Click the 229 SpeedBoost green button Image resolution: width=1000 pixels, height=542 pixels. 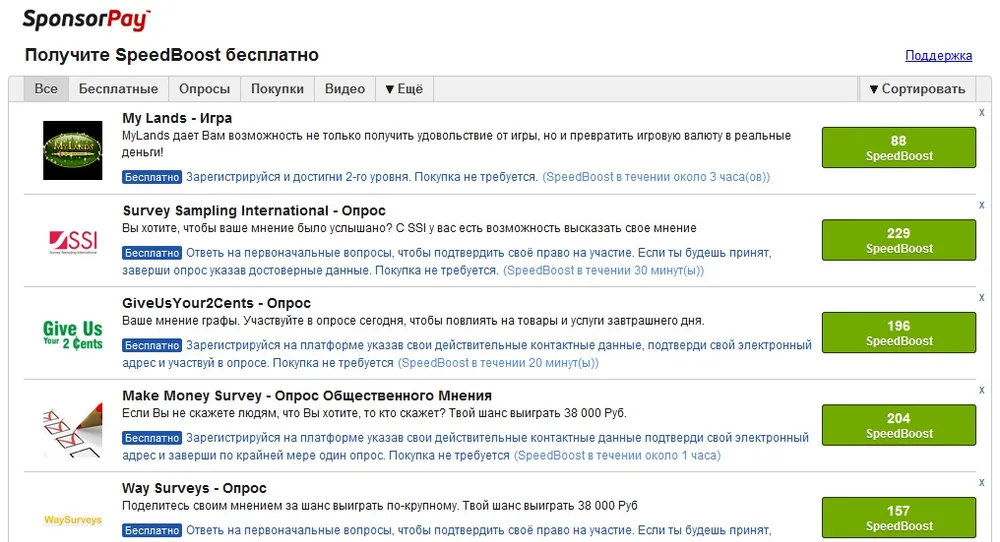click(x=898, y=240)
